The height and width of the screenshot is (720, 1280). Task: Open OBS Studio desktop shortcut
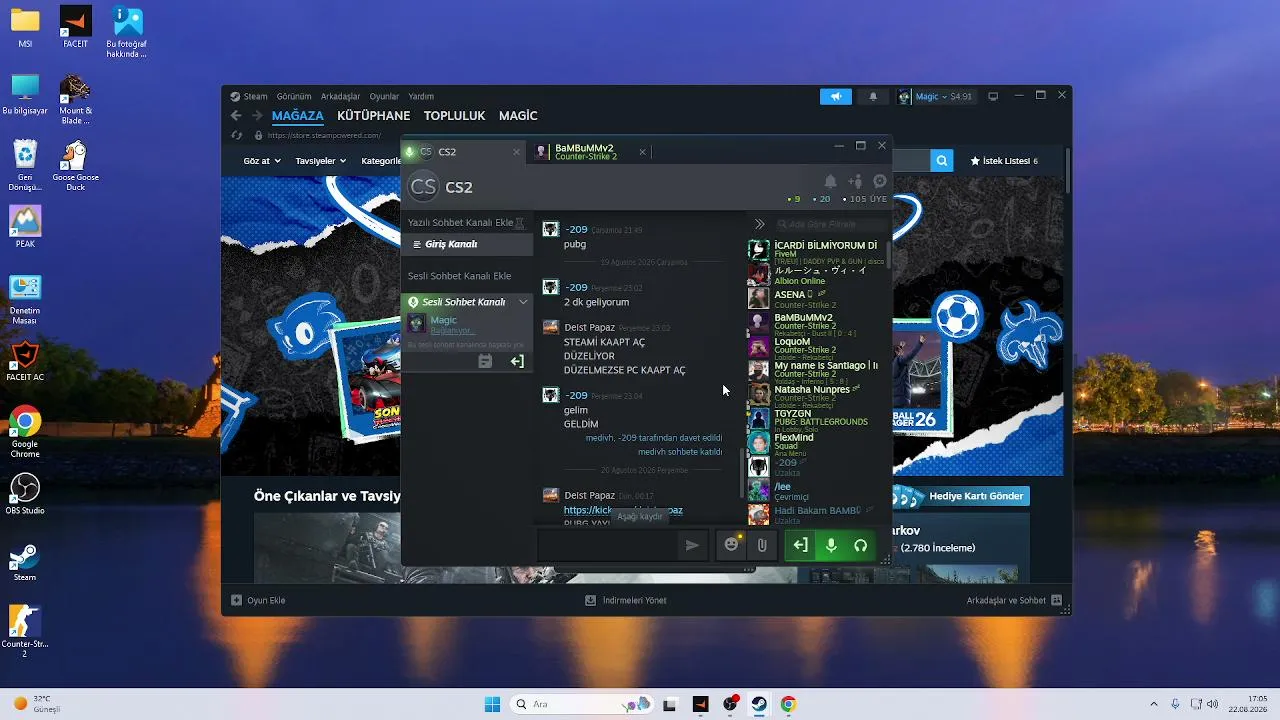pyautogui.click(x=25, y=493)
